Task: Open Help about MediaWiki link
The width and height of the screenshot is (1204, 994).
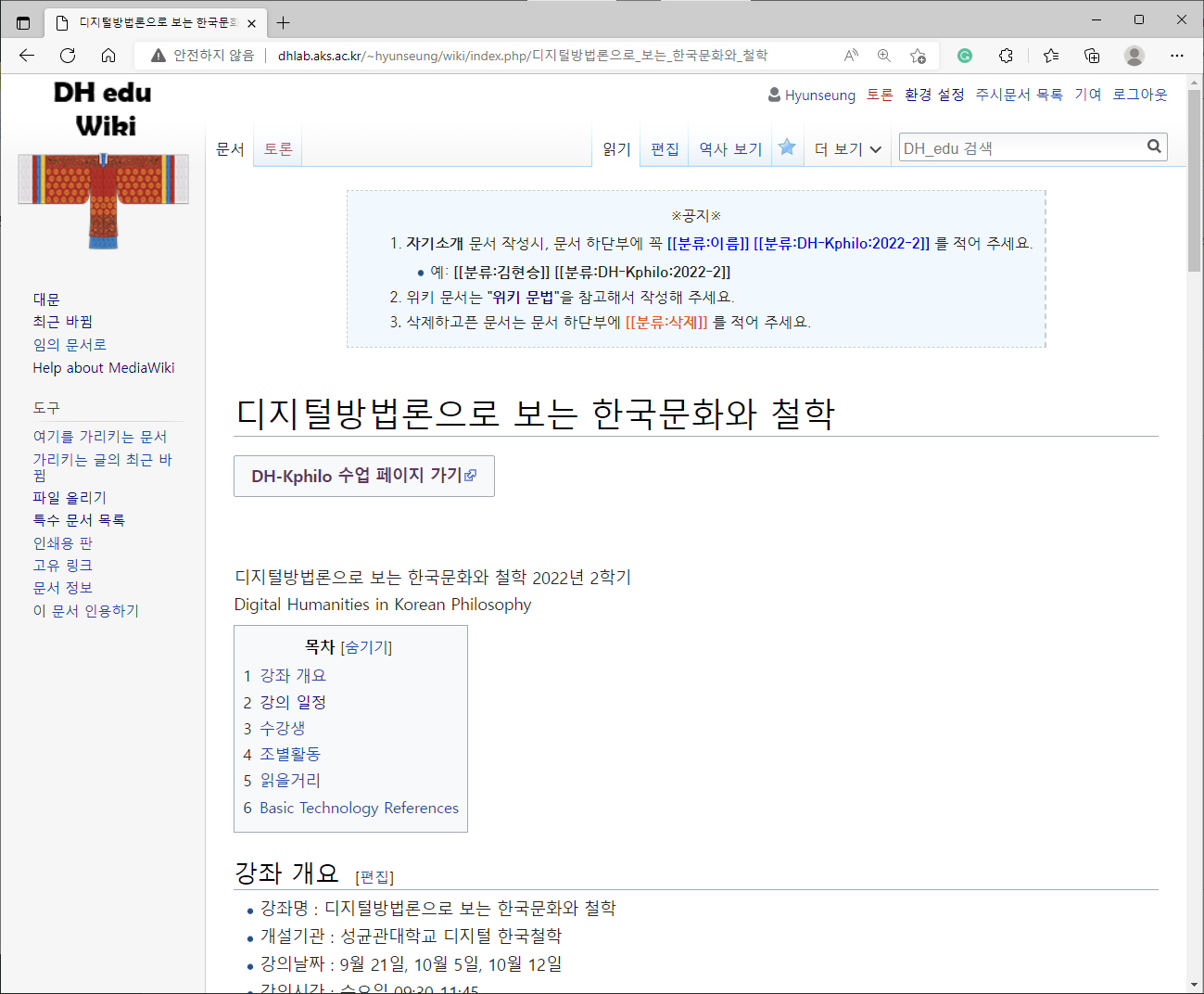Action: tap(104, 368)
